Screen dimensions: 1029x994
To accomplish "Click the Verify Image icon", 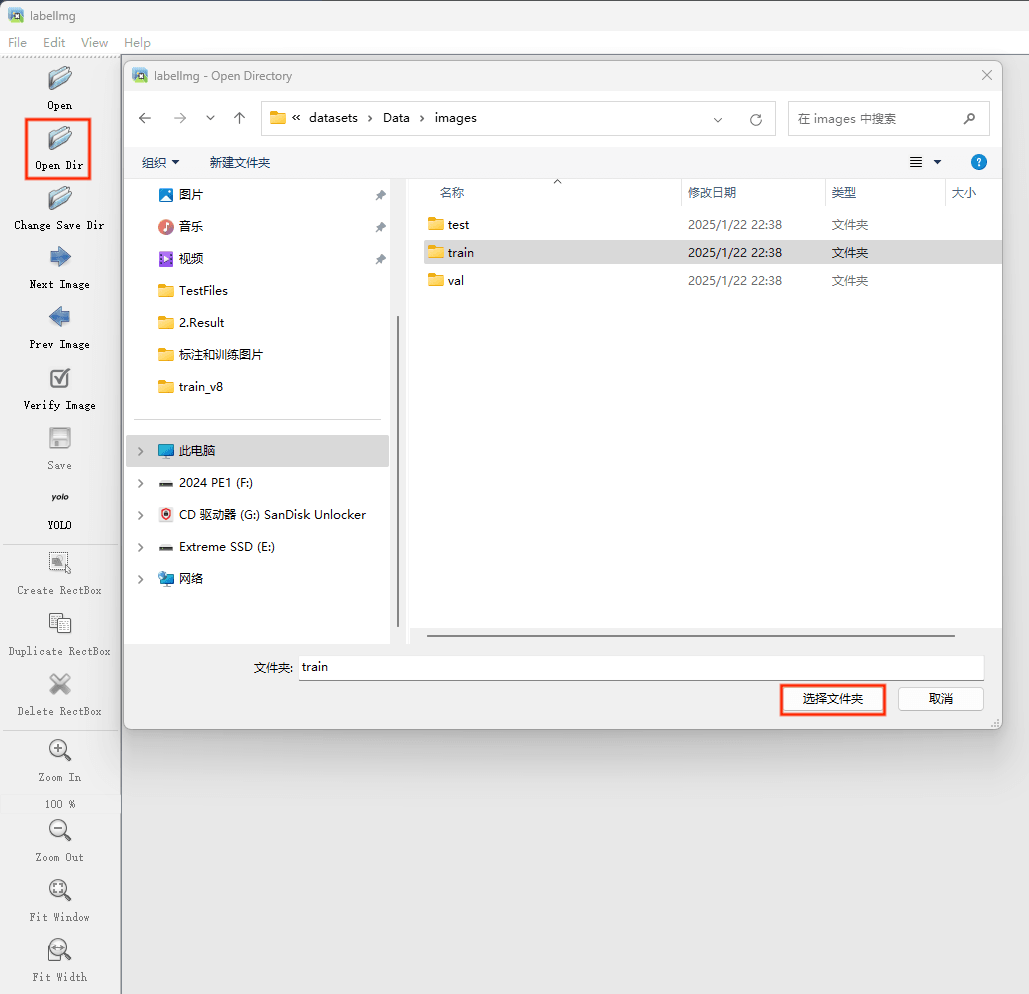I will [60, 379].
